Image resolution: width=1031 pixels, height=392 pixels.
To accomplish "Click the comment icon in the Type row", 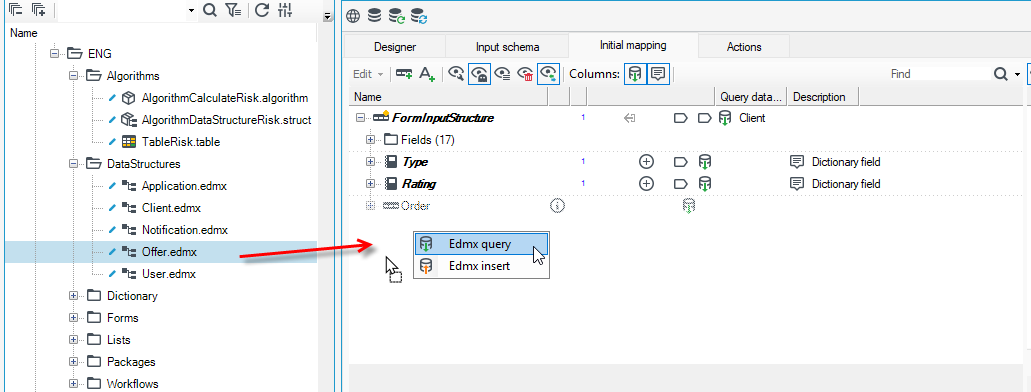I will (797, 162).
